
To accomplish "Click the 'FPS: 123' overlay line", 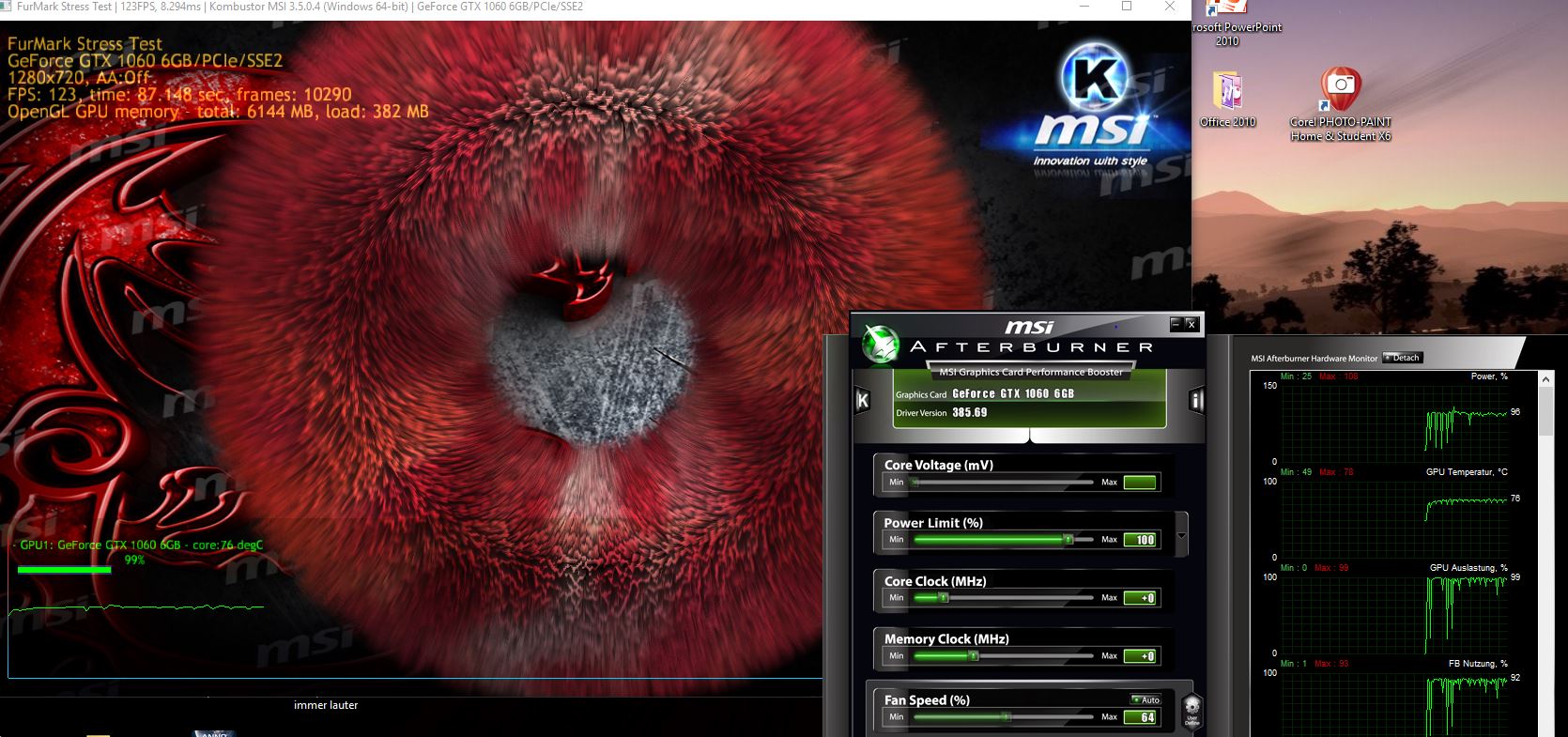I will tap(179, 95).
